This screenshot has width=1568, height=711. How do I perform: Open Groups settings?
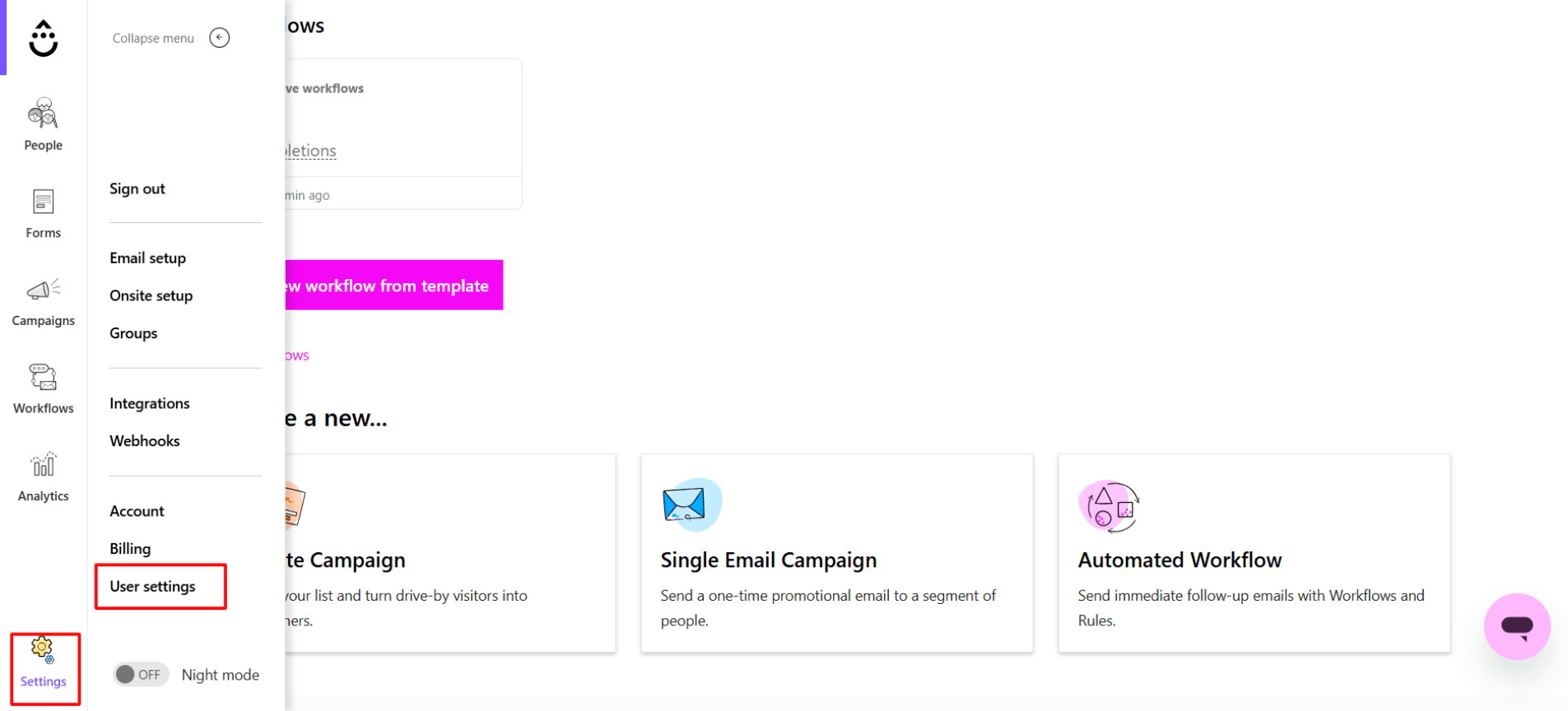(133, 333)
